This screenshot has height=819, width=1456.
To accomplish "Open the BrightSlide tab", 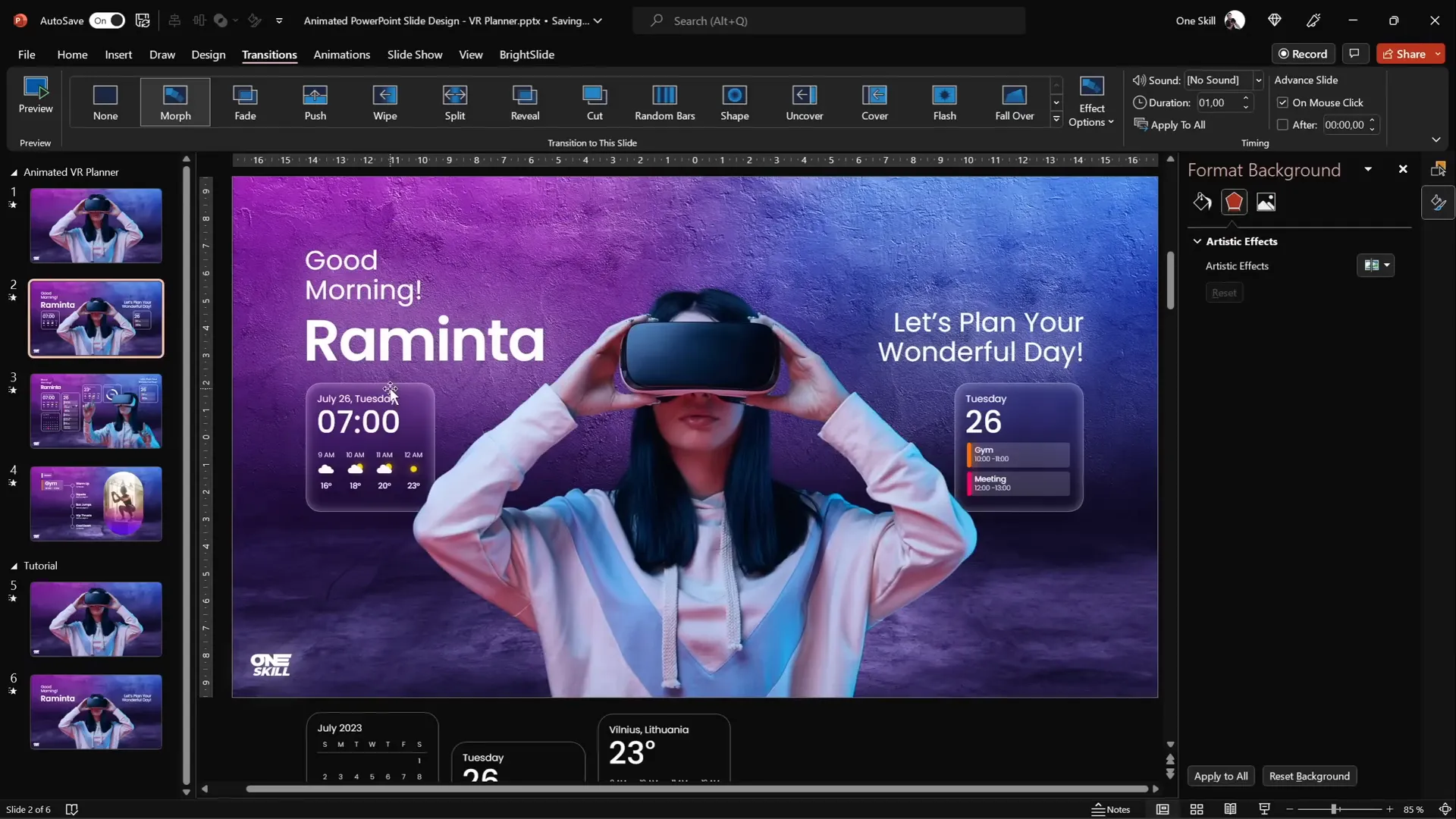I will (527, 55).
